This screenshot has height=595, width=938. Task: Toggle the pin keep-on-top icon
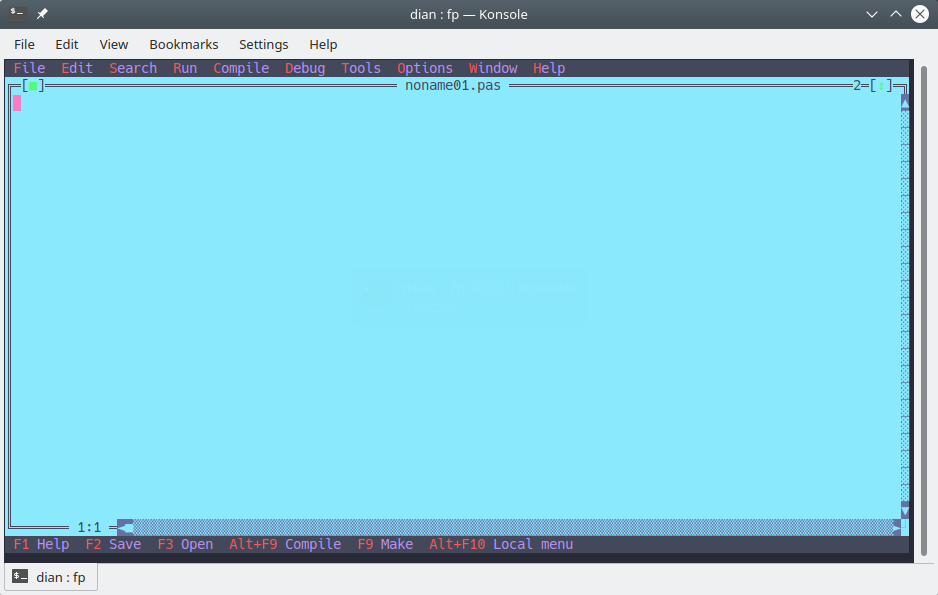coord(41,14)
